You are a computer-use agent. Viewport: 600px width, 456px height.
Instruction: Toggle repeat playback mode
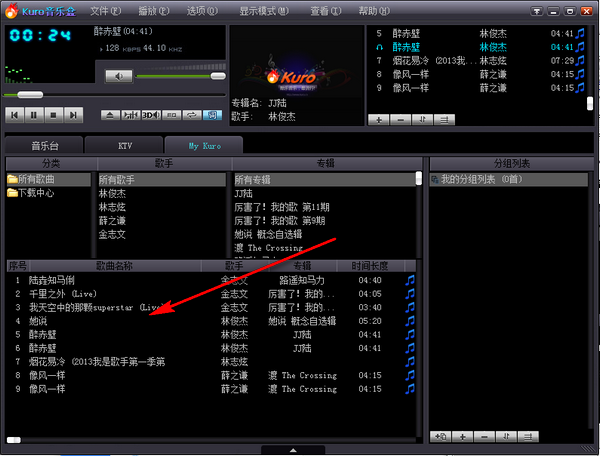point(192,115)
